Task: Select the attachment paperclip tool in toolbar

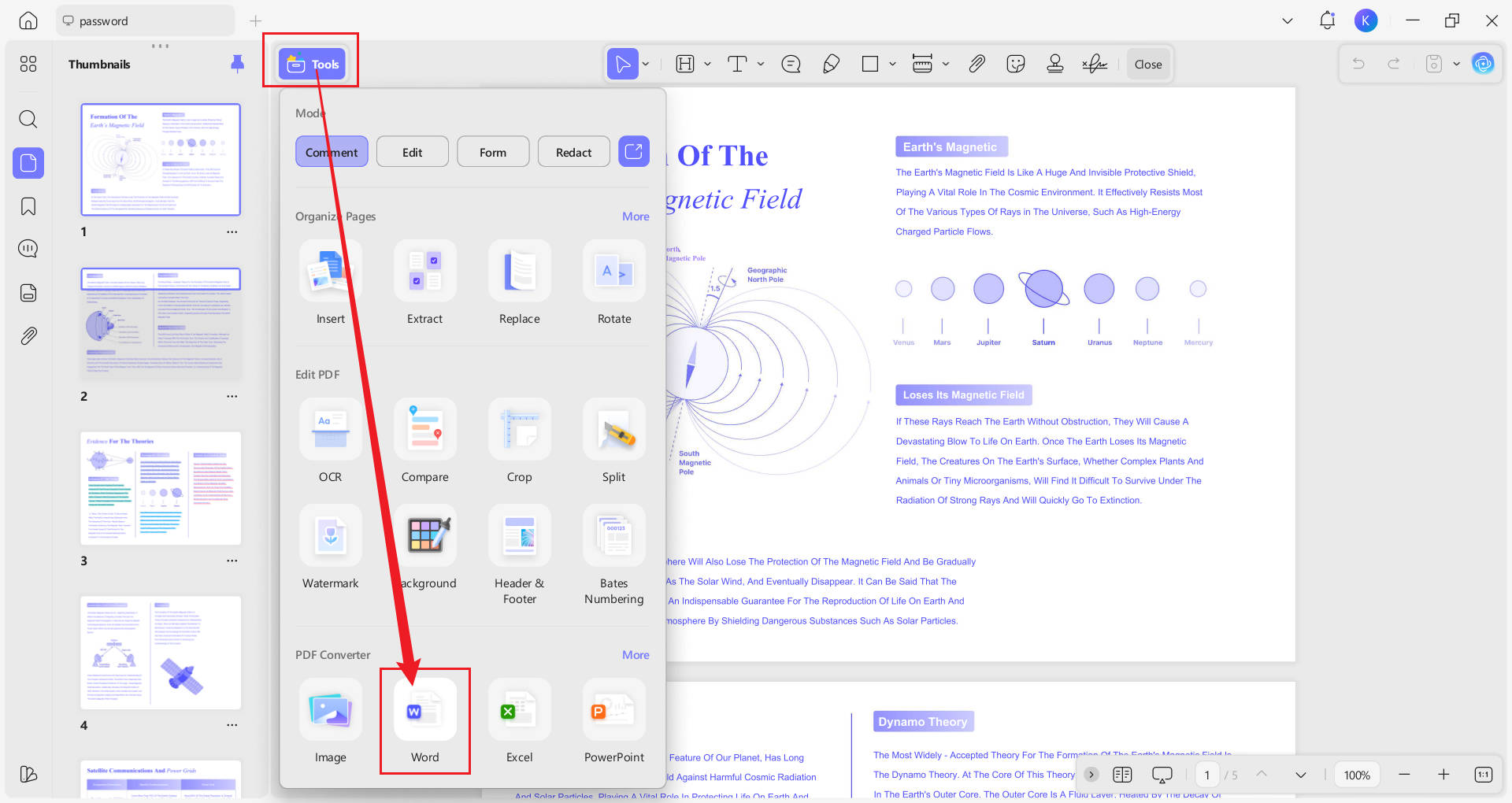Action: coord(976,64)
